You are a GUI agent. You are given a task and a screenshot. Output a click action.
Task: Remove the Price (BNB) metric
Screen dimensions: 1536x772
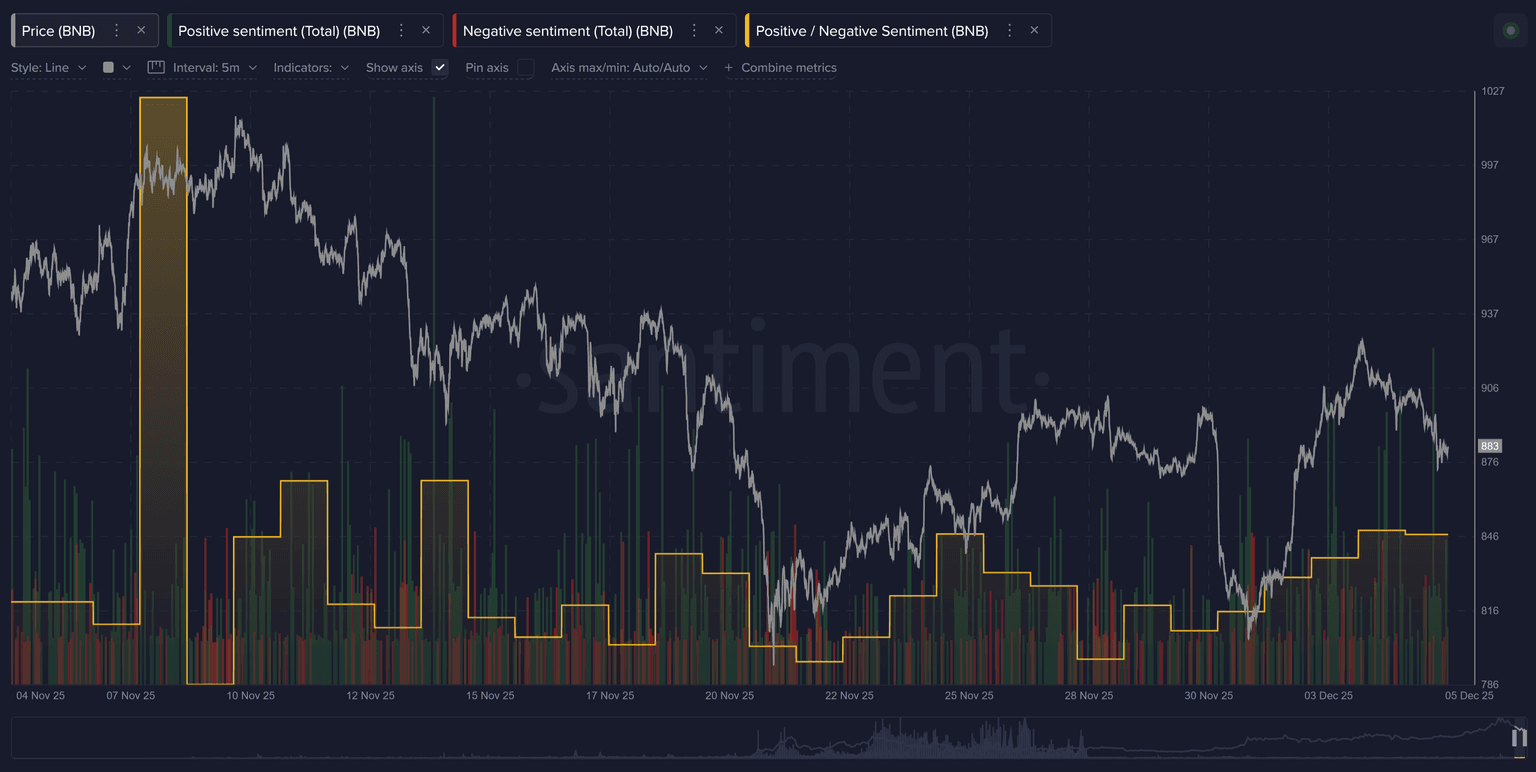[x=141, y=31]
